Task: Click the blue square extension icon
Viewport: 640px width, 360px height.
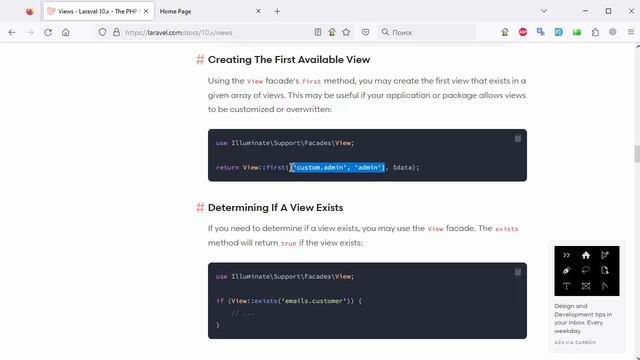Action: click(x=559, y=32)
